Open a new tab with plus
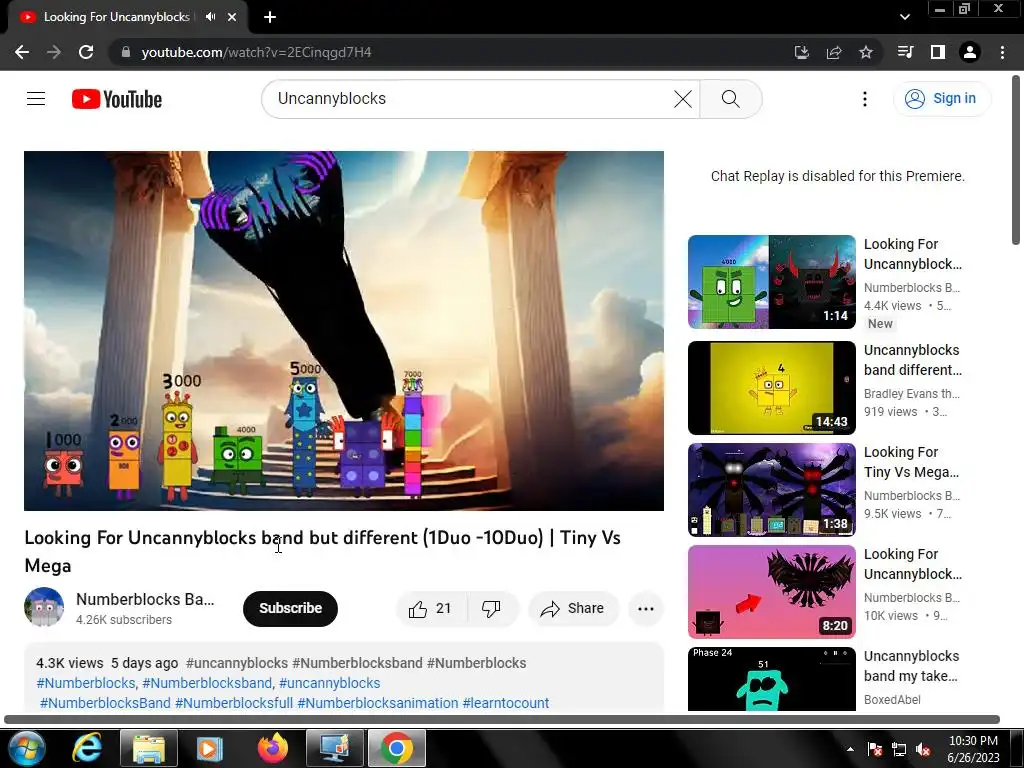 click(x=270, y=17)
